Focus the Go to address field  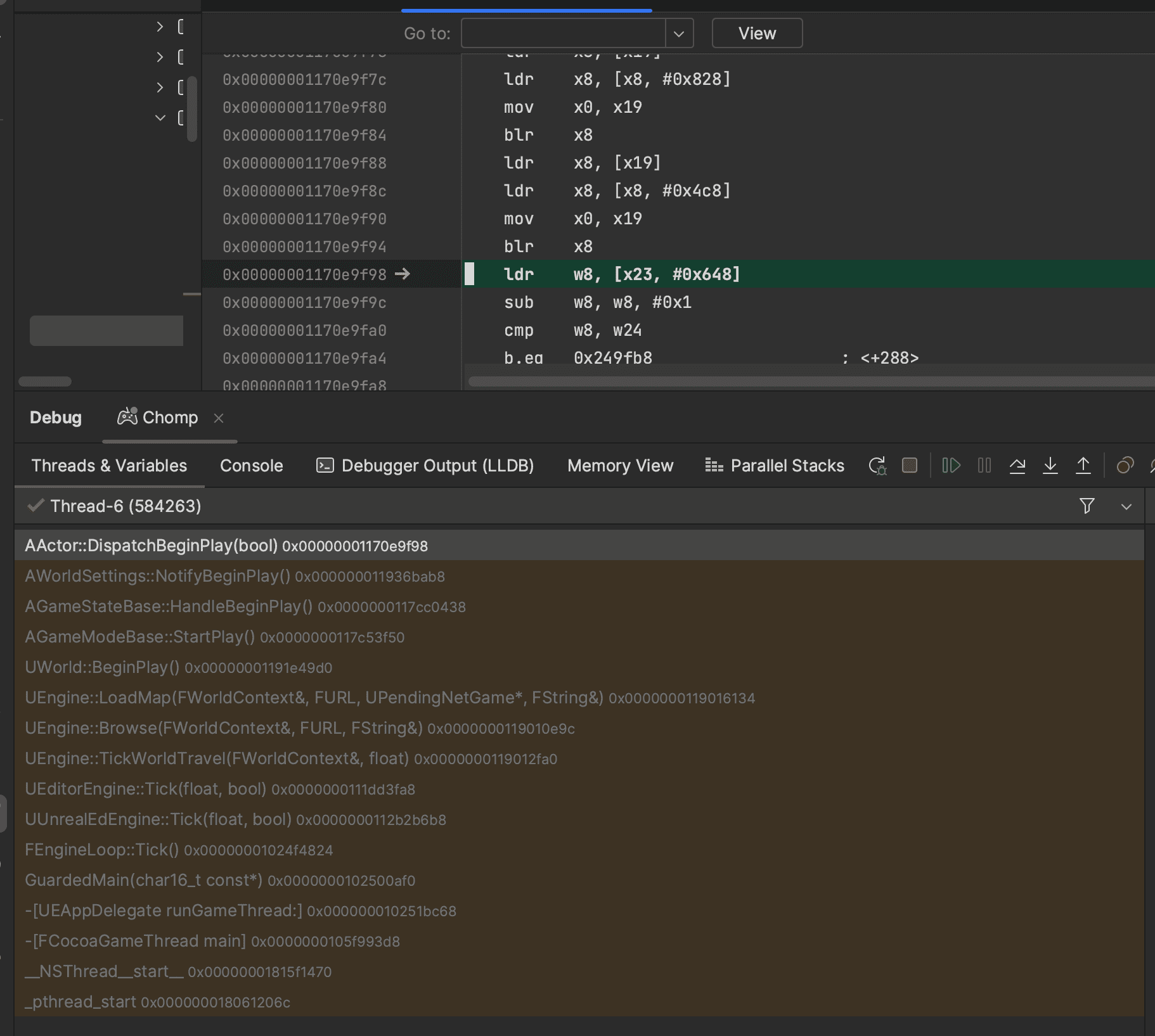[x=563, y=34]
